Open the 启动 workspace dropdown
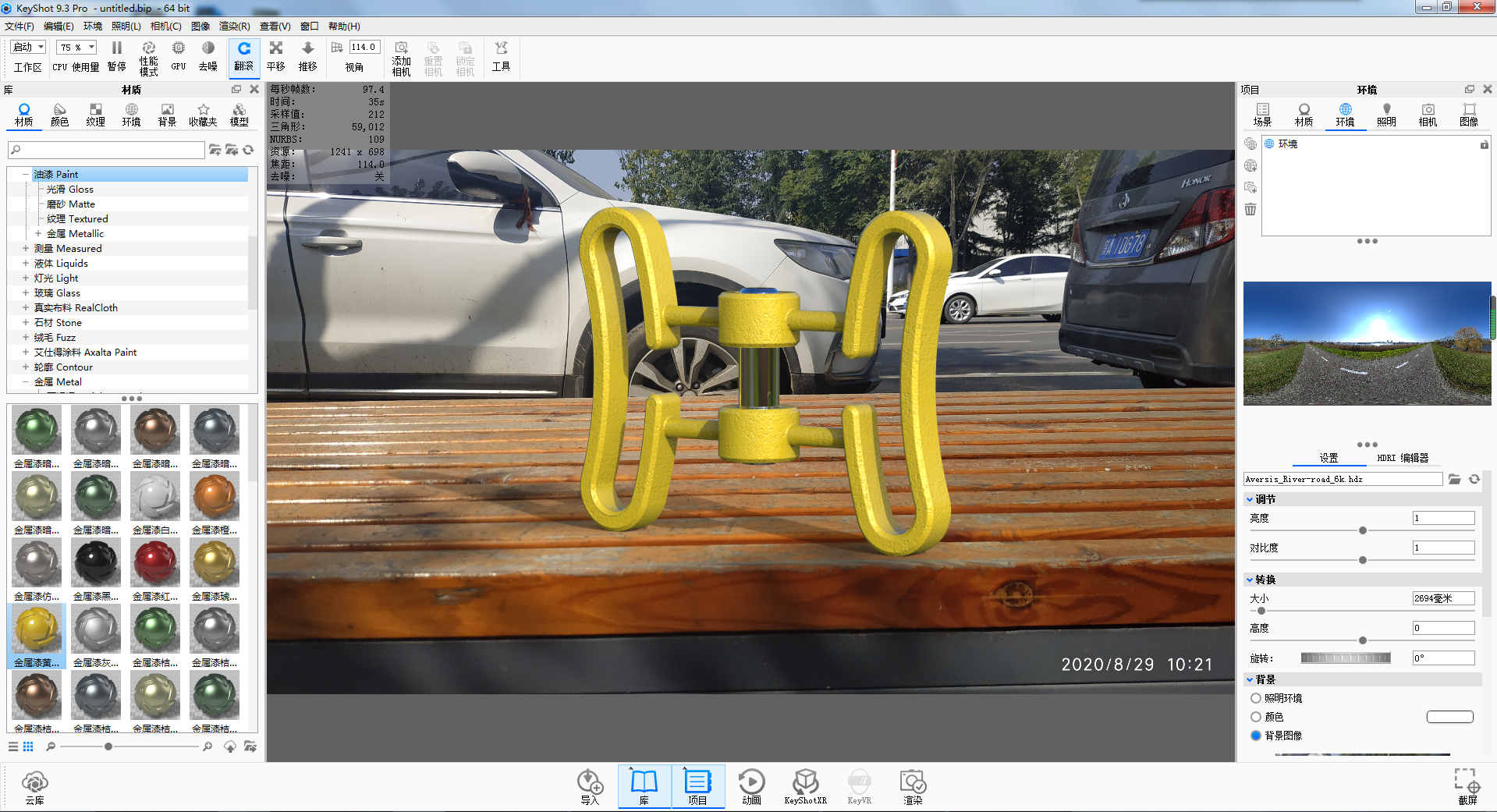 [29, 47]
